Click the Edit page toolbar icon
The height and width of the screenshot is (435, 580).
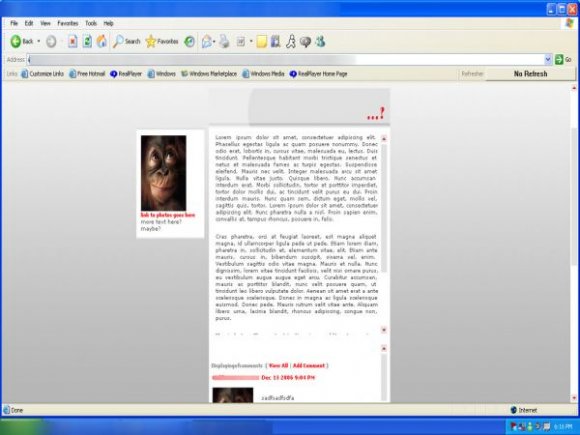point(240,41)
